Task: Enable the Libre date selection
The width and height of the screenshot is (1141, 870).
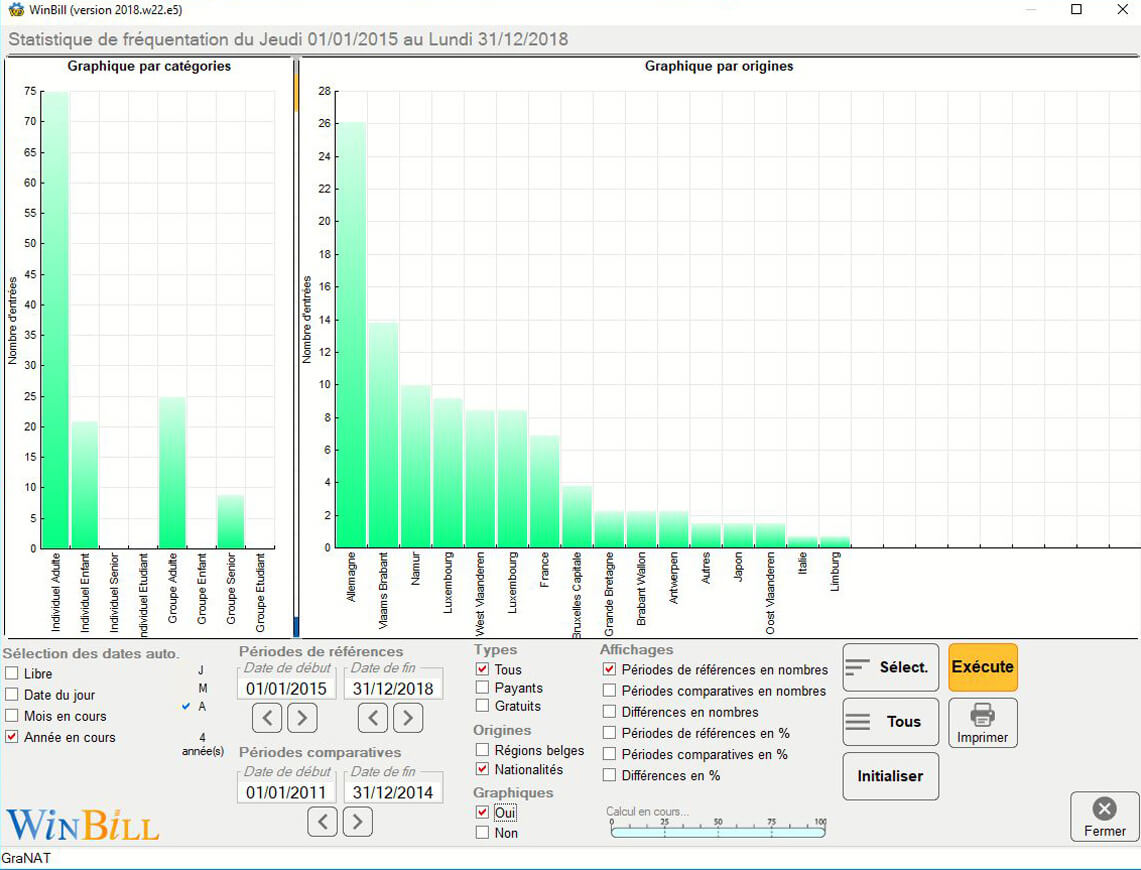Action: point(12,674)
